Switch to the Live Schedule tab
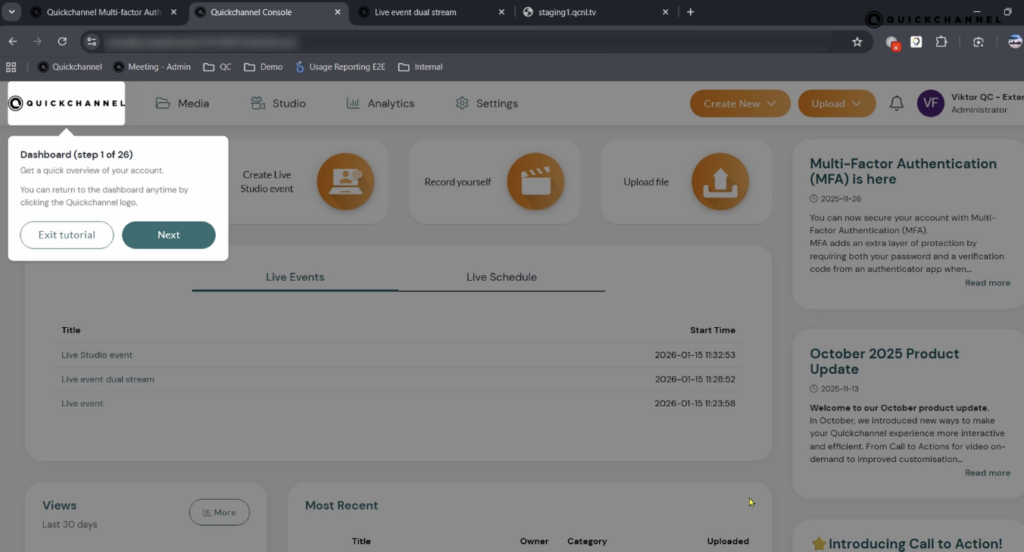This screenshot has width=1024, height=552. pos(501,277)
